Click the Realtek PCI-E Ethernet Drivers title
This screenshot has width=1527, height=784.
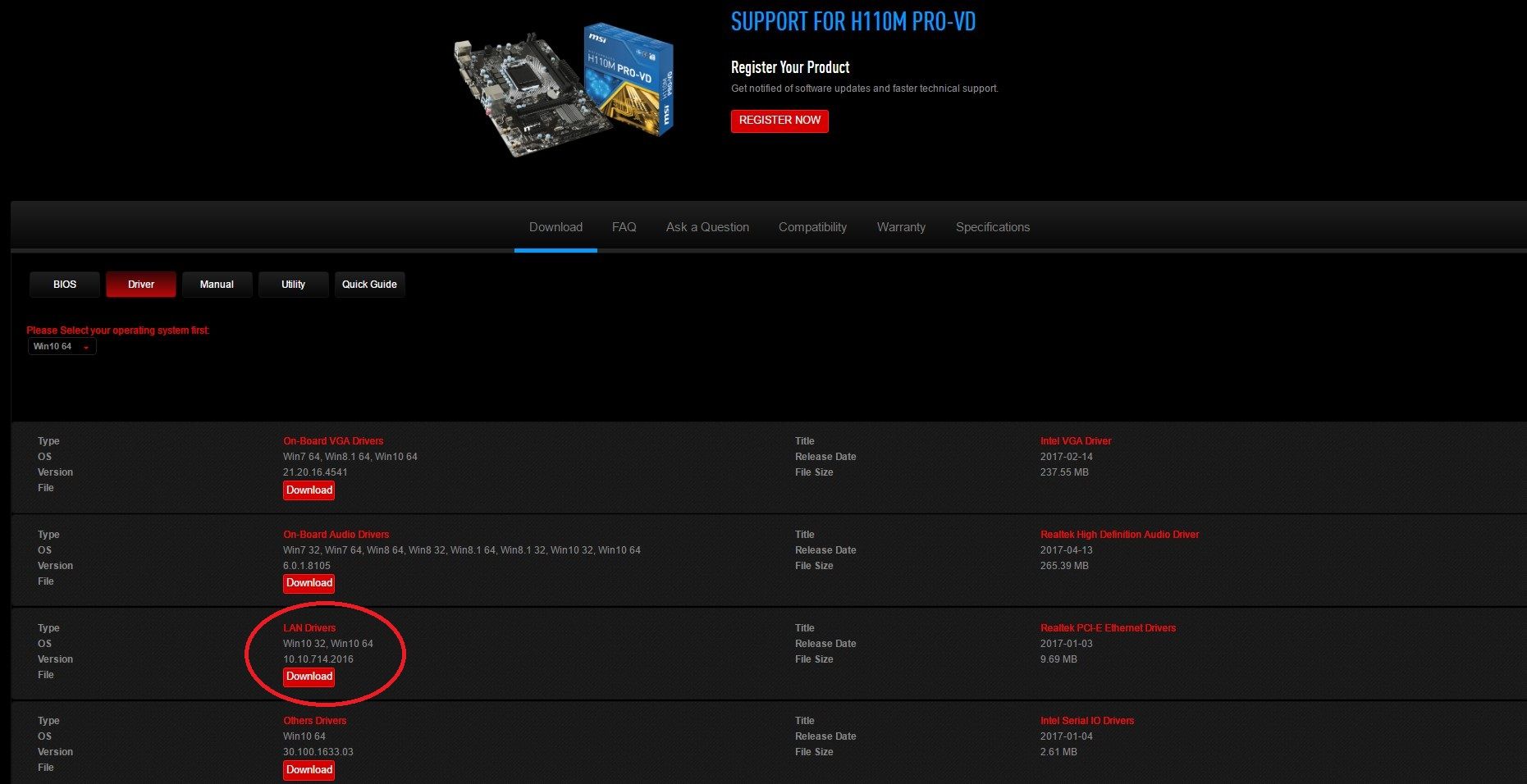[1108, 628]
